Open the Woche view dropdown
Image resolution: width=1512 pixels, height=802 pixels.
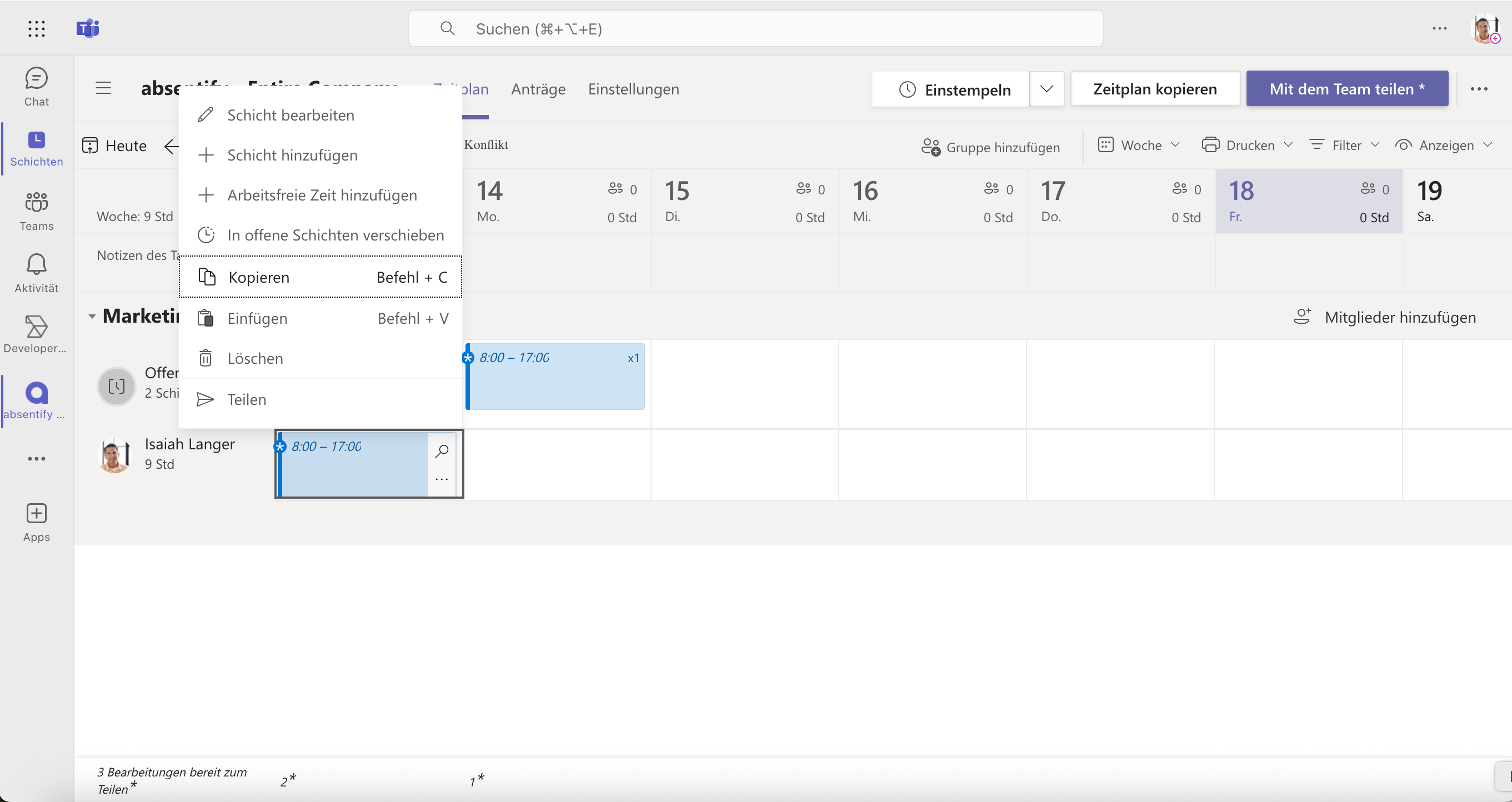coord(1139,145)
